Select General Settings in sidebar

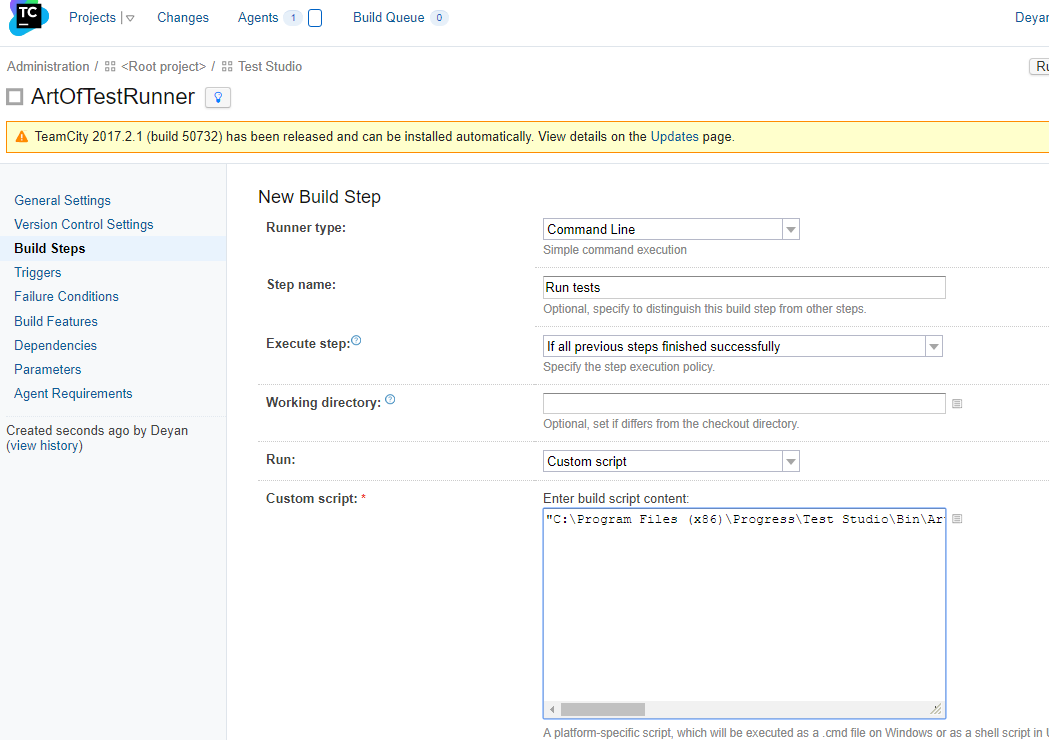click(x=62, y=201)
